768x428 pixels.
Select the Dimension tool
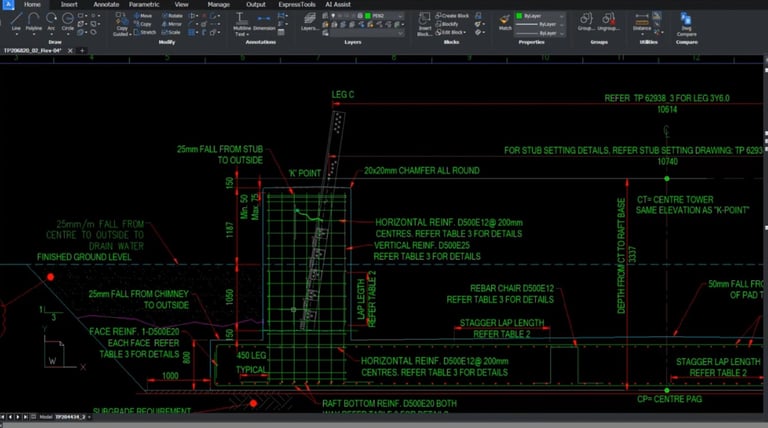pyautogui.click(x=264, y=22)
